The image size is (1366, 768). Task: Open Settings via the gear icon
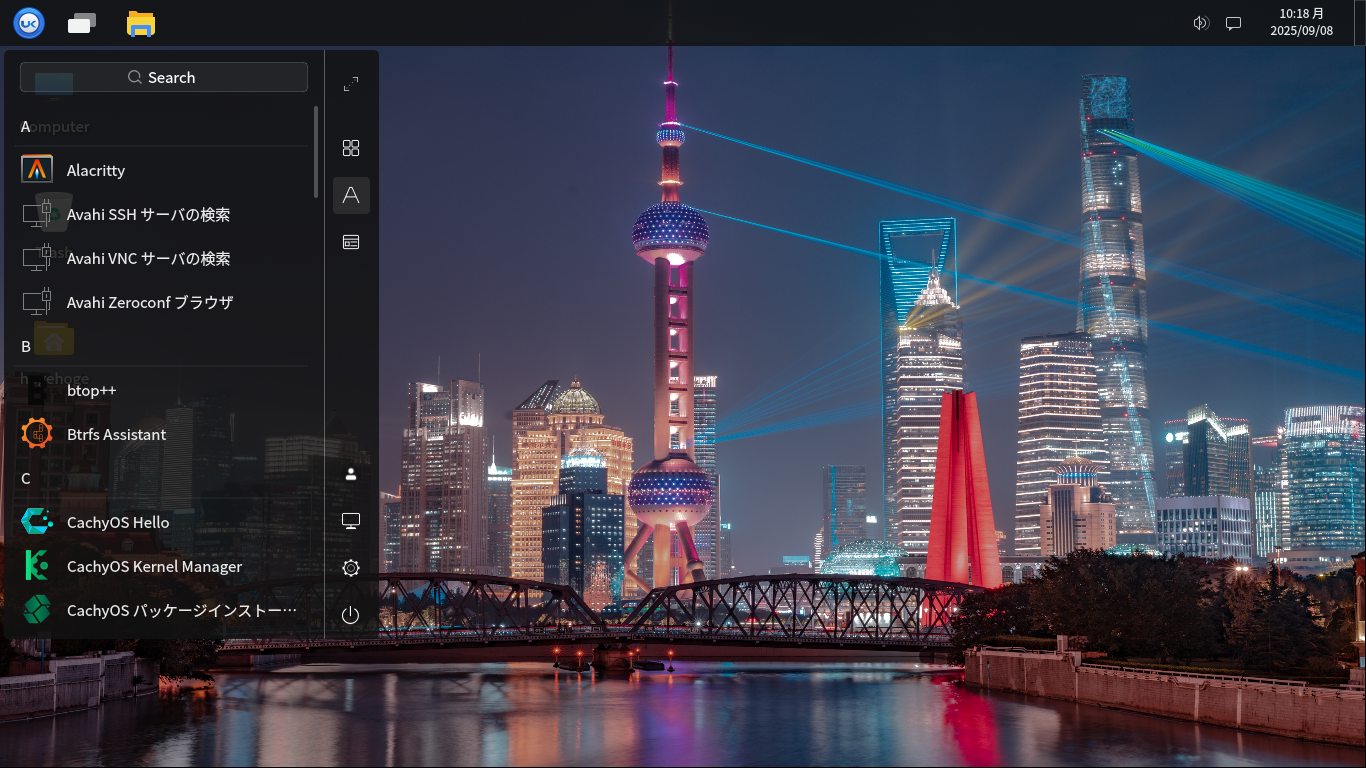click(351, 568)
